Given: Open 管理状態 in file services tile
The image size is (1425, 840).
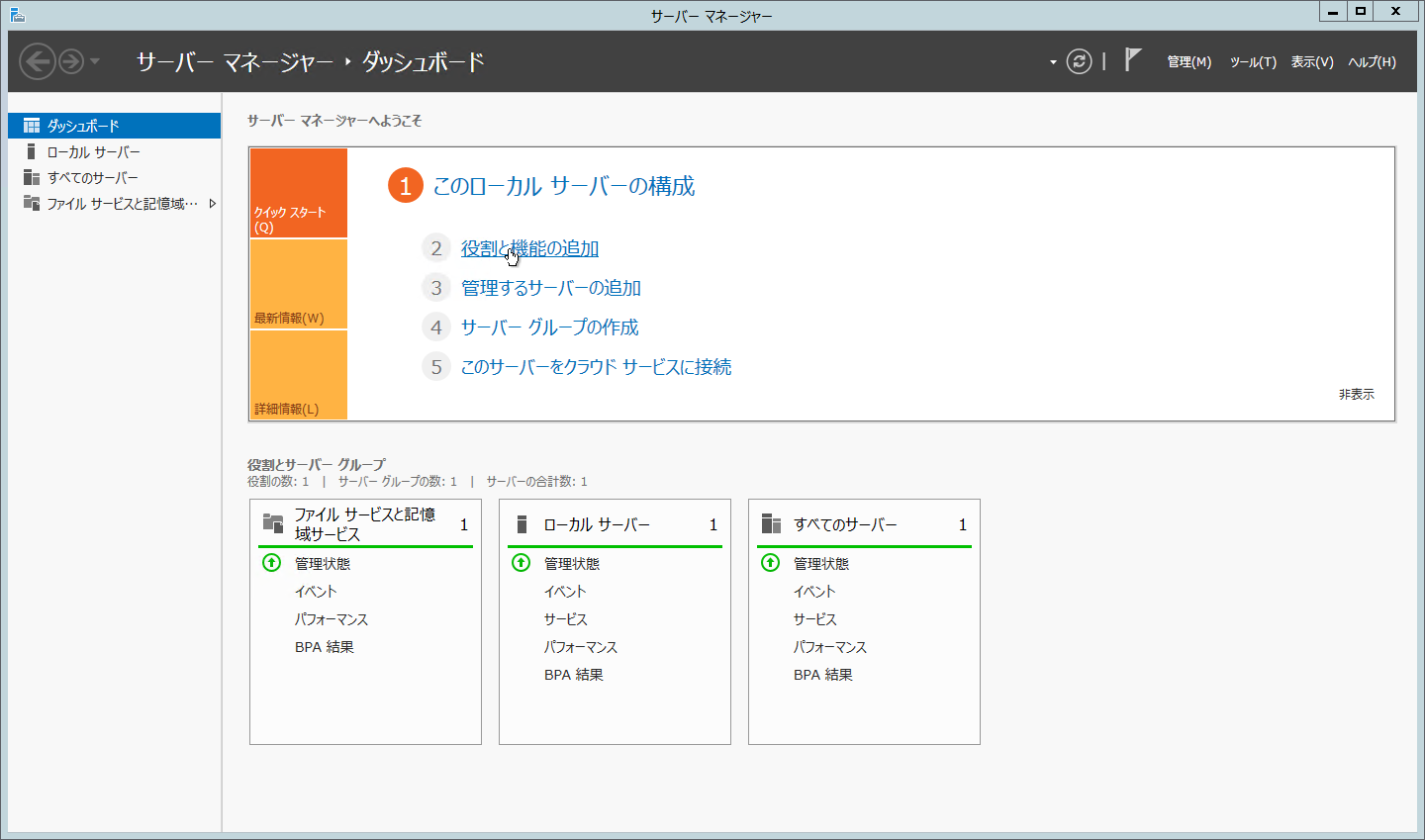Looking at the screenshot, I should tap(323, 564).
